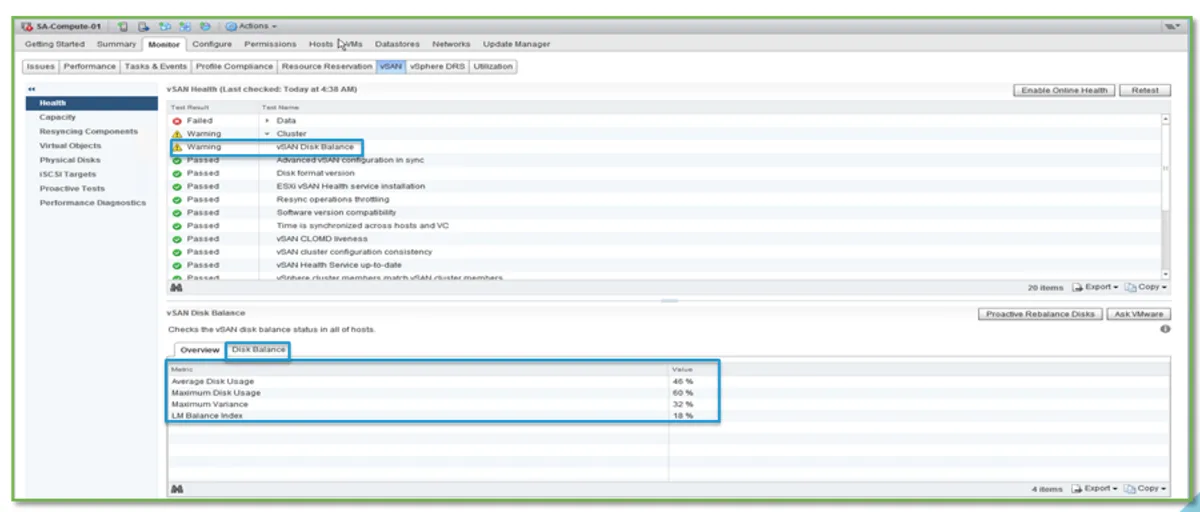
Task: Click green Passed icon for vSAN CLOMD liveness
Action: 176,239
